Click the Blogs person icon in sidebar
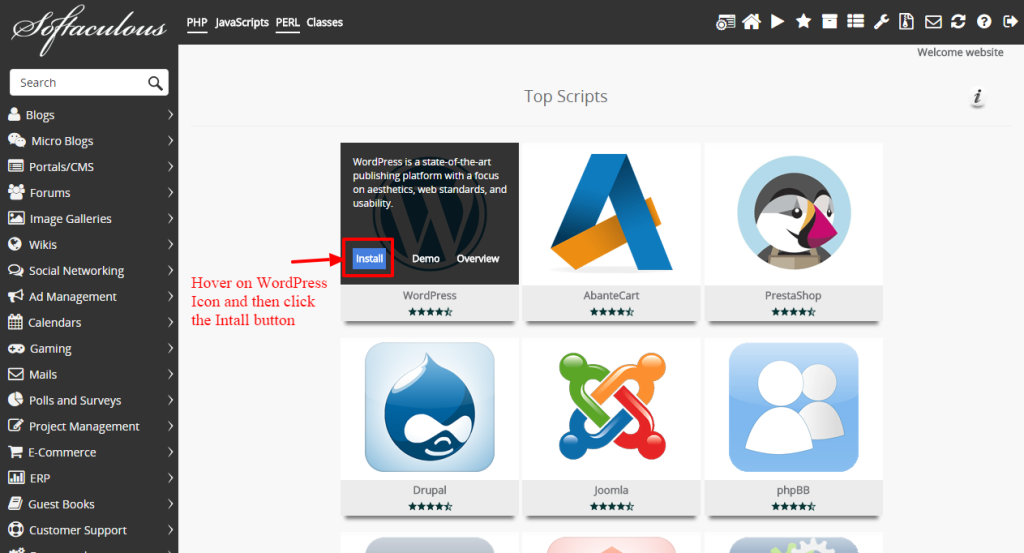 pos(14,114)
